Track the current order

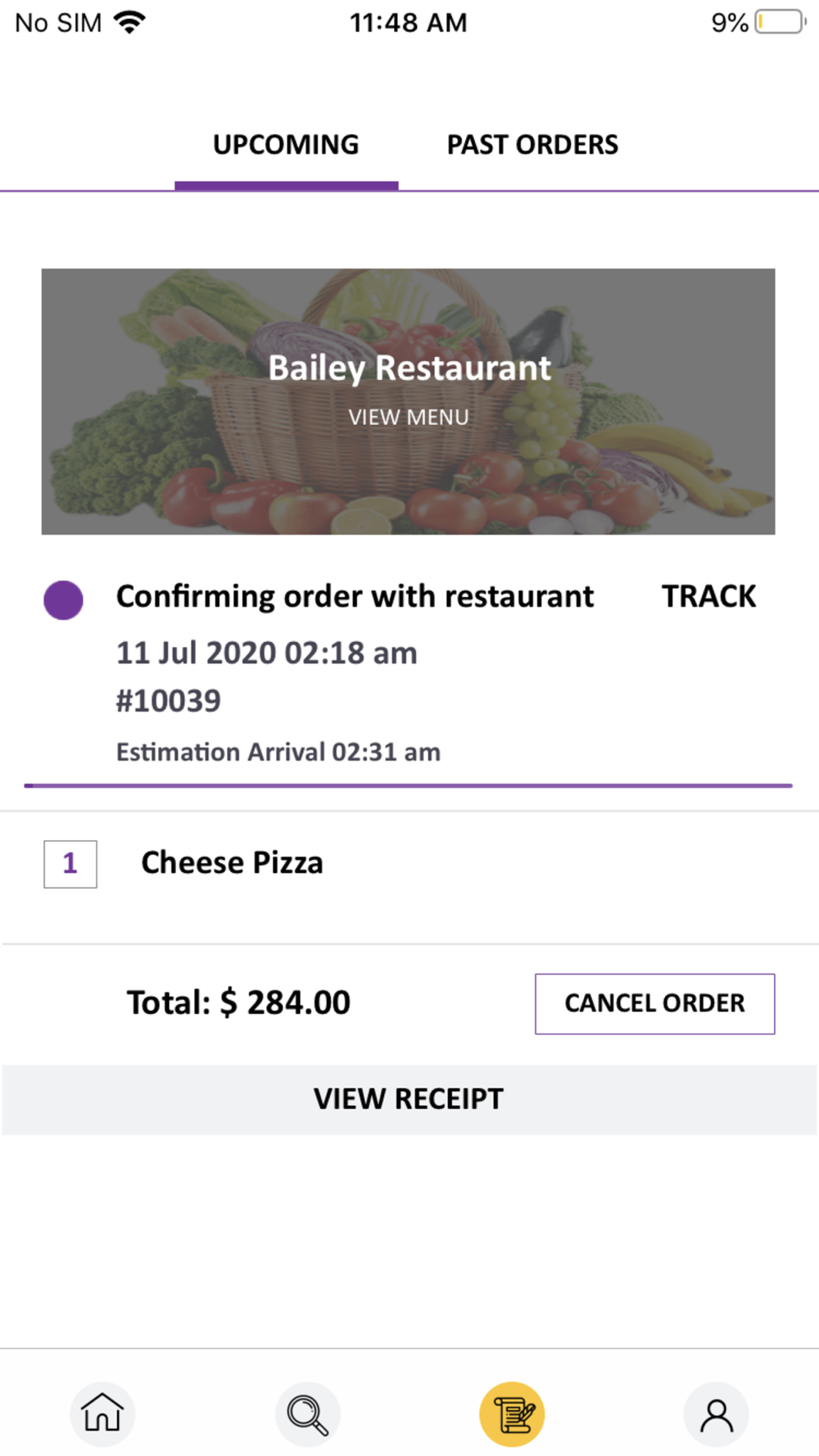point(708,597)
